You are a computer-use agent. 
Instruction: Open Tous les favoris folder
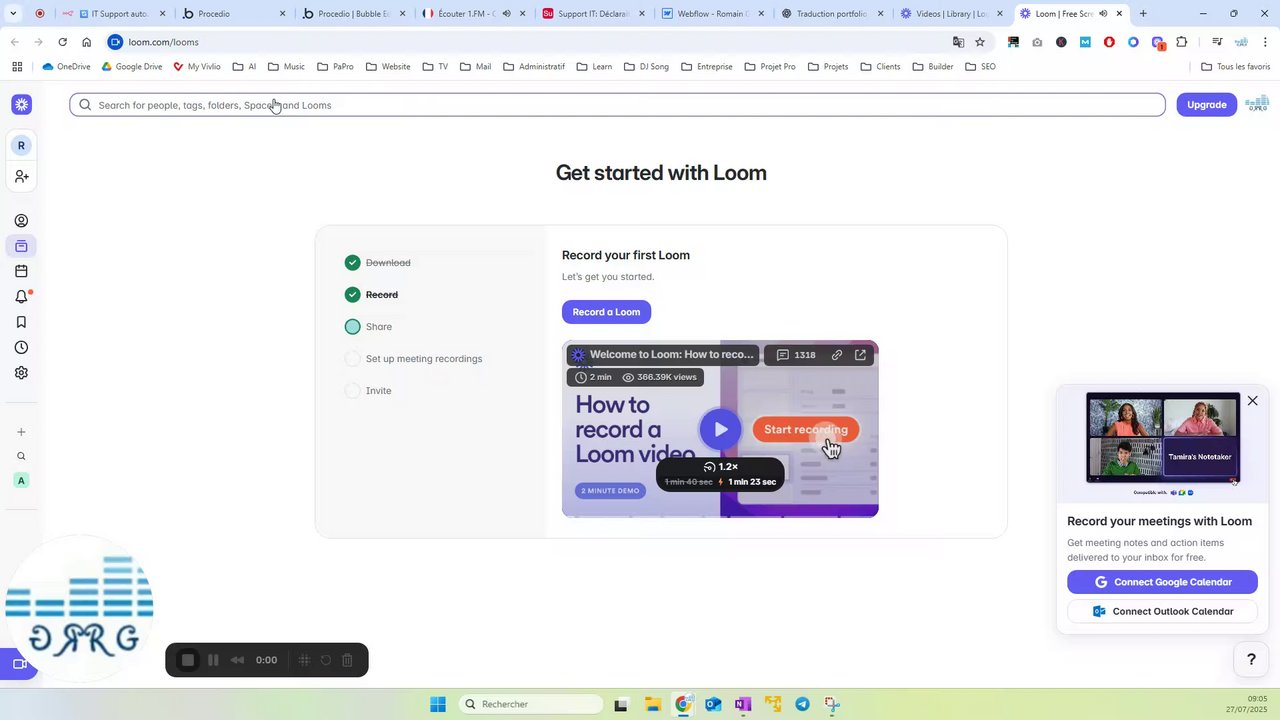coord(1235,67)
